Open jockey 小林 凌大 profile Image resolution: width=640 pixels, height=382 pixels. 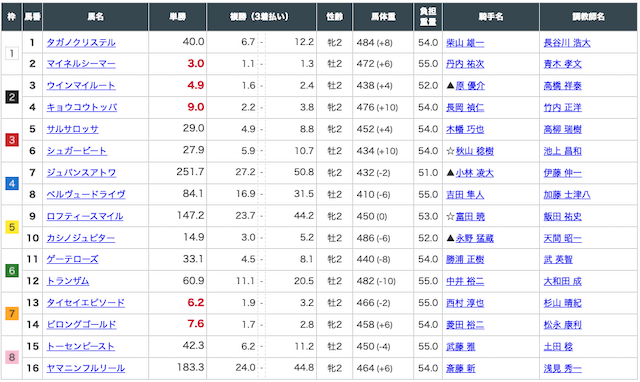(x=474, y=173)
